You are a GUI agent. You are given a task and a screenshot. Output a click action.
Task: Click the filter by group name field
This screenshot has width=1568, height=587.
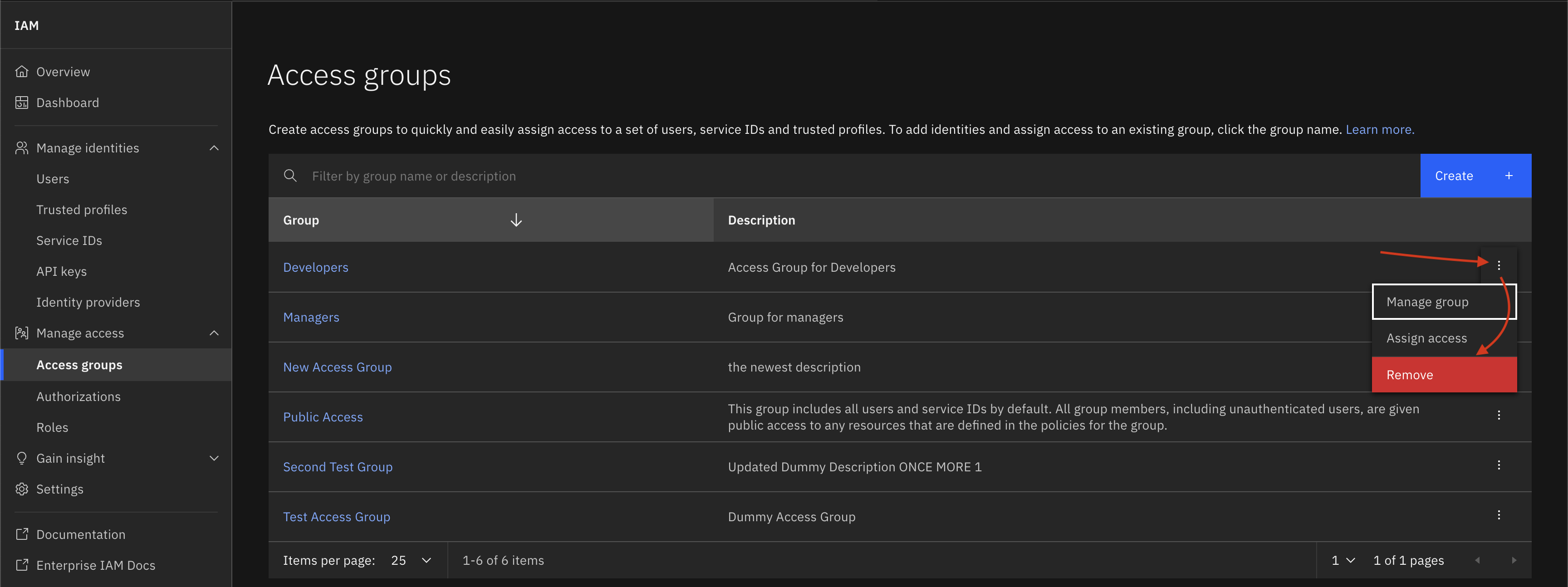pos(844,176)
